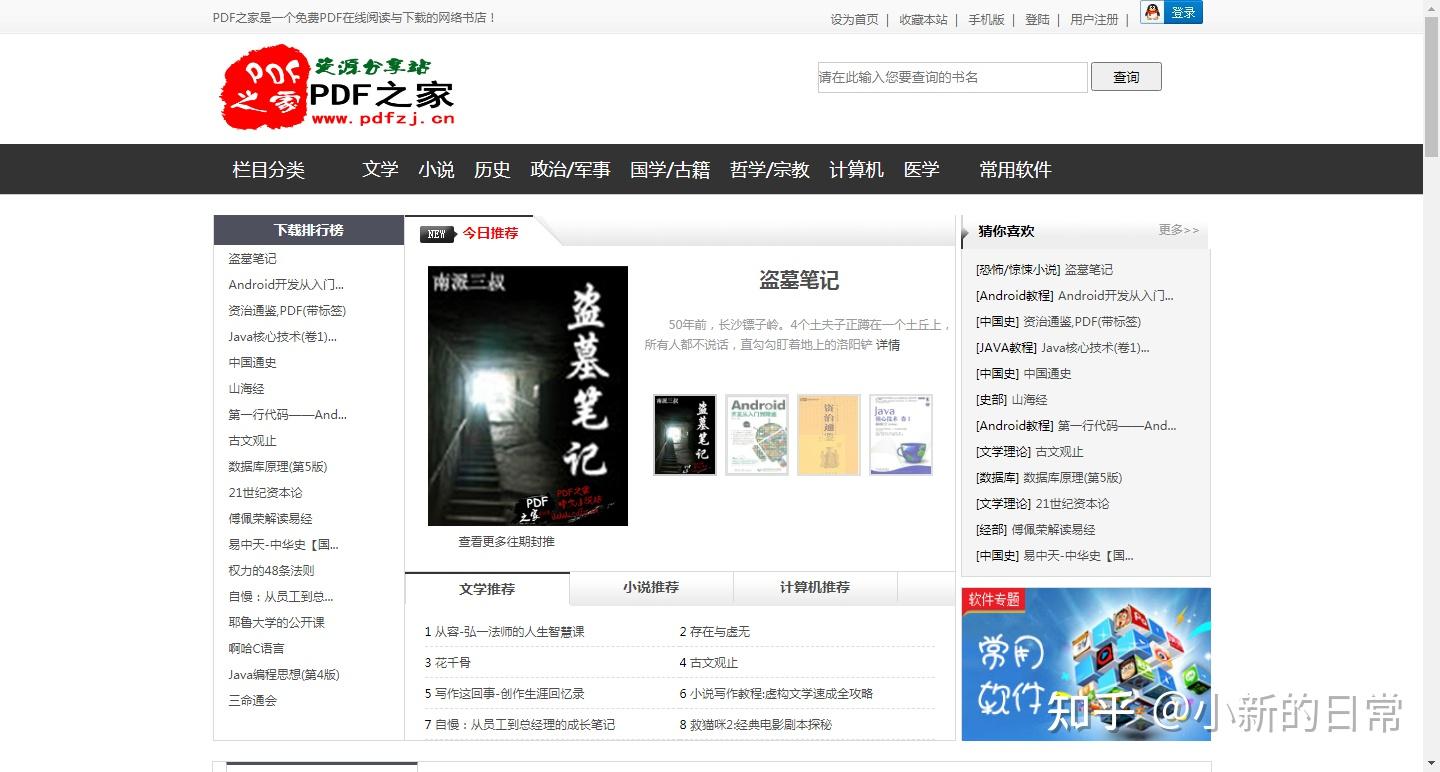Image resolution: width=1440 pixels, height=772 pixels.
Task: Click [数据库] category tag in 猜你喜欢
Action: (x=997, y=478)
